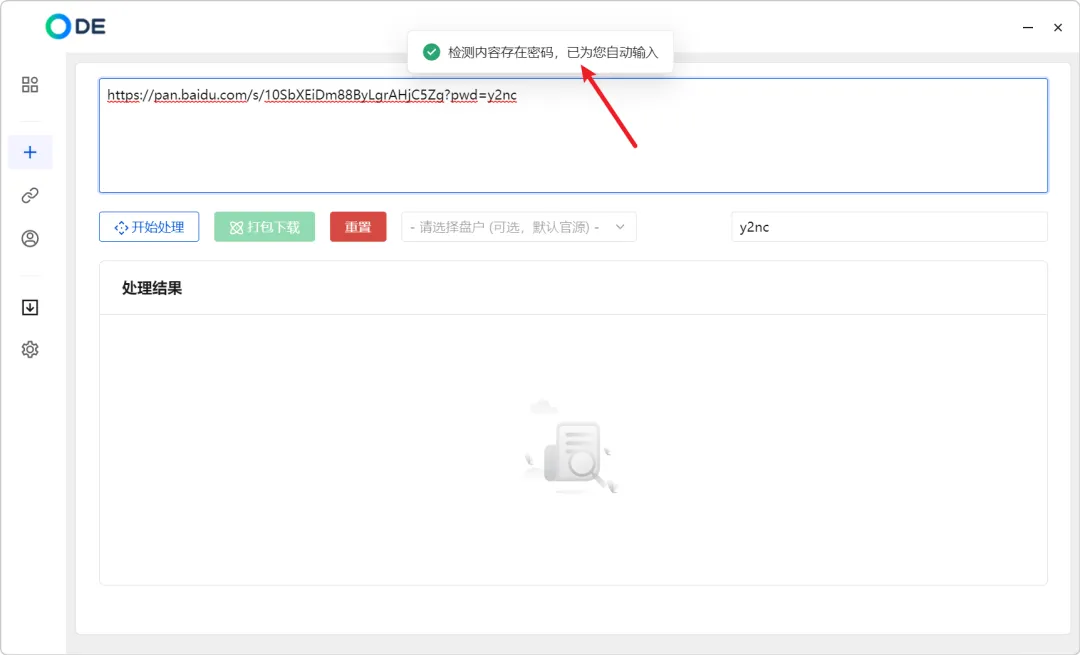The width and height of the screenshot is (1080, 655).
Task: Click the 打包下载 button
Action: tap(264, 227)
